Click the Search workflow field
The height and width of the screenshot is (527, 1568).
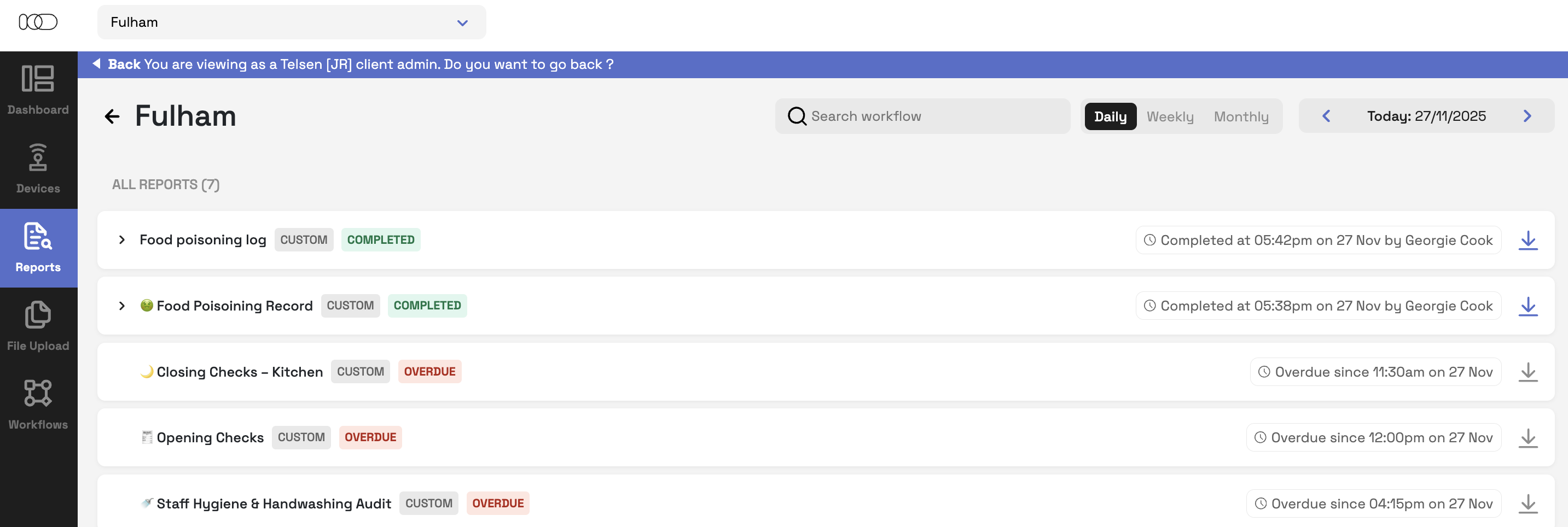pyautogui.click(x=922, y=116)
